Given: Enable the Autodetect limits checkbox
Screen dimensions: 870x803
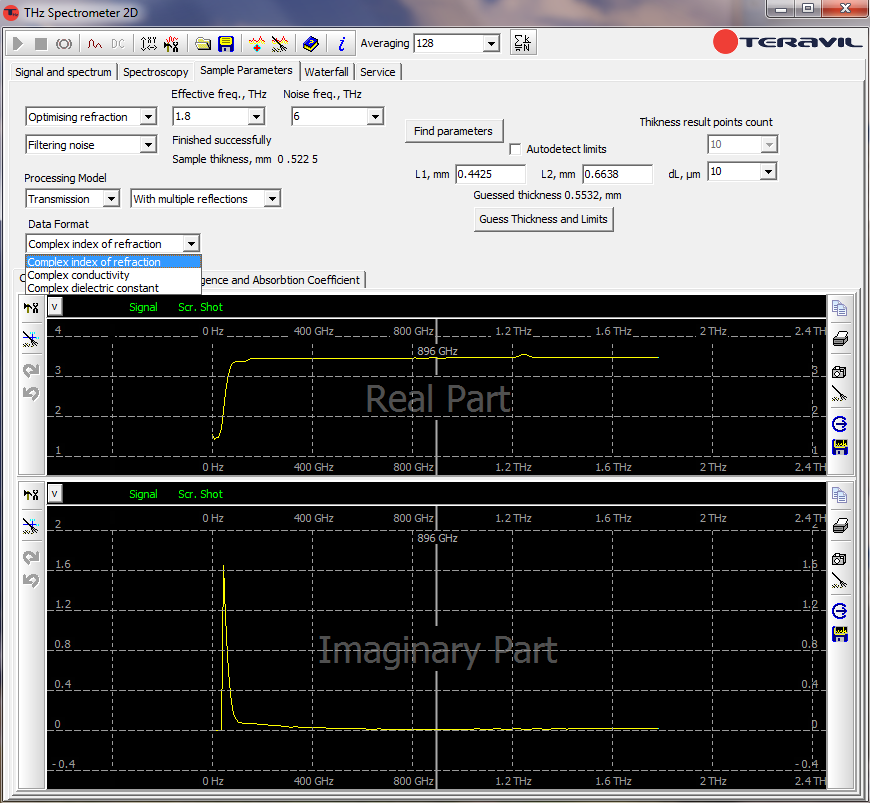Looking at the screenshot, I should (x=515, y=149).
